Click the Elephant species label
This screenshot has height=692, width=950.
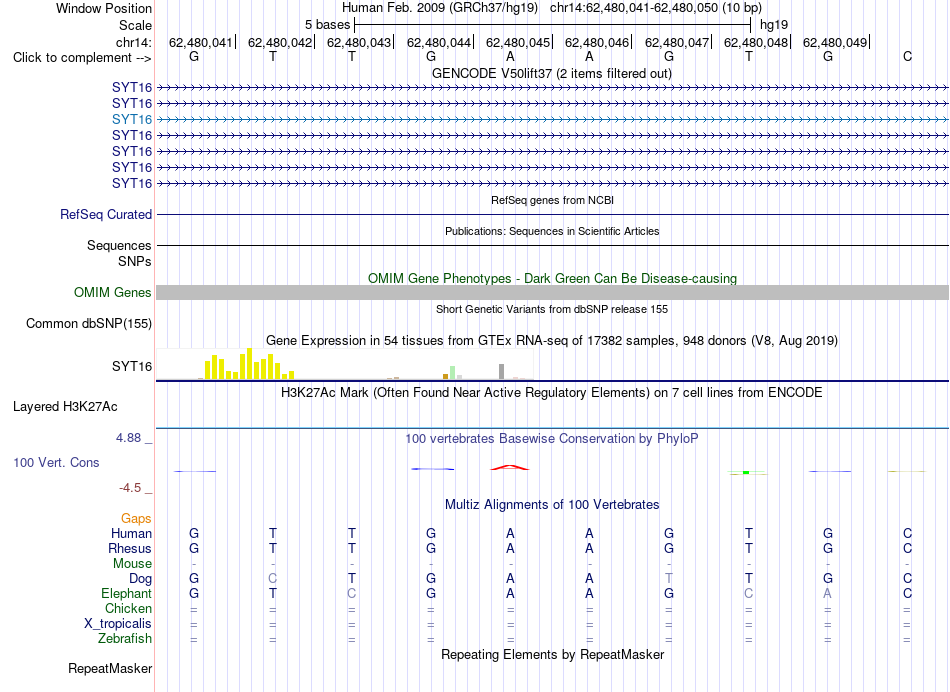(x=127, y=594)
